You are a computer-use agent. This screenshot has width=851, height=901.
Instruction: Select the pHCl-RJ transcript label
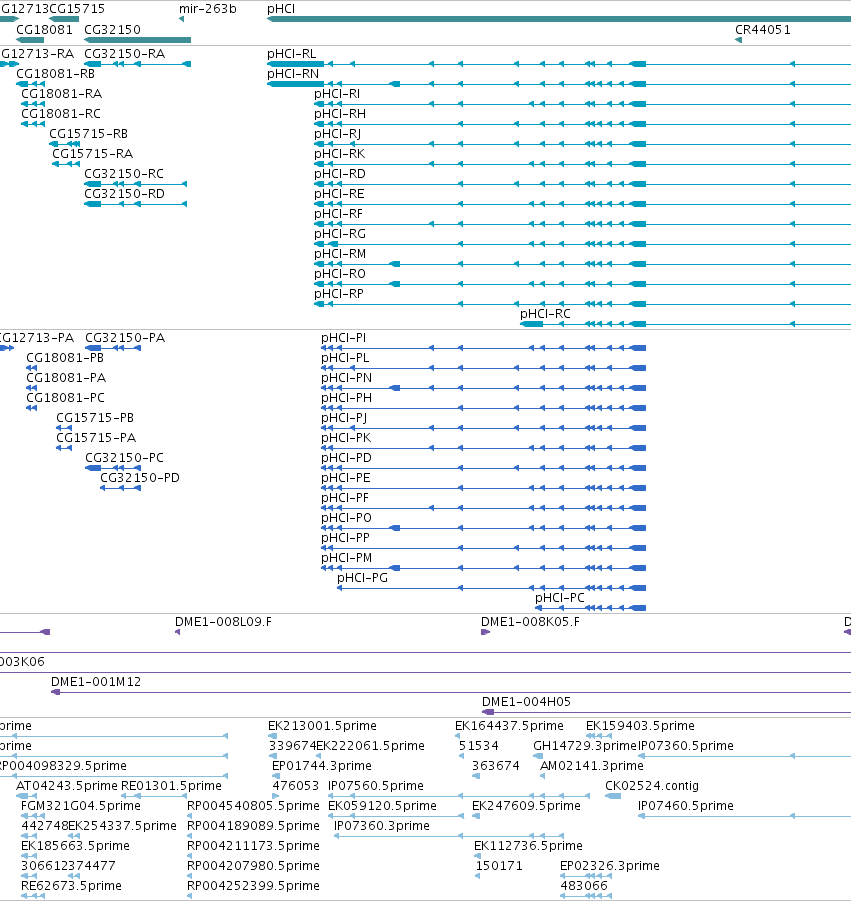[338, 134]
